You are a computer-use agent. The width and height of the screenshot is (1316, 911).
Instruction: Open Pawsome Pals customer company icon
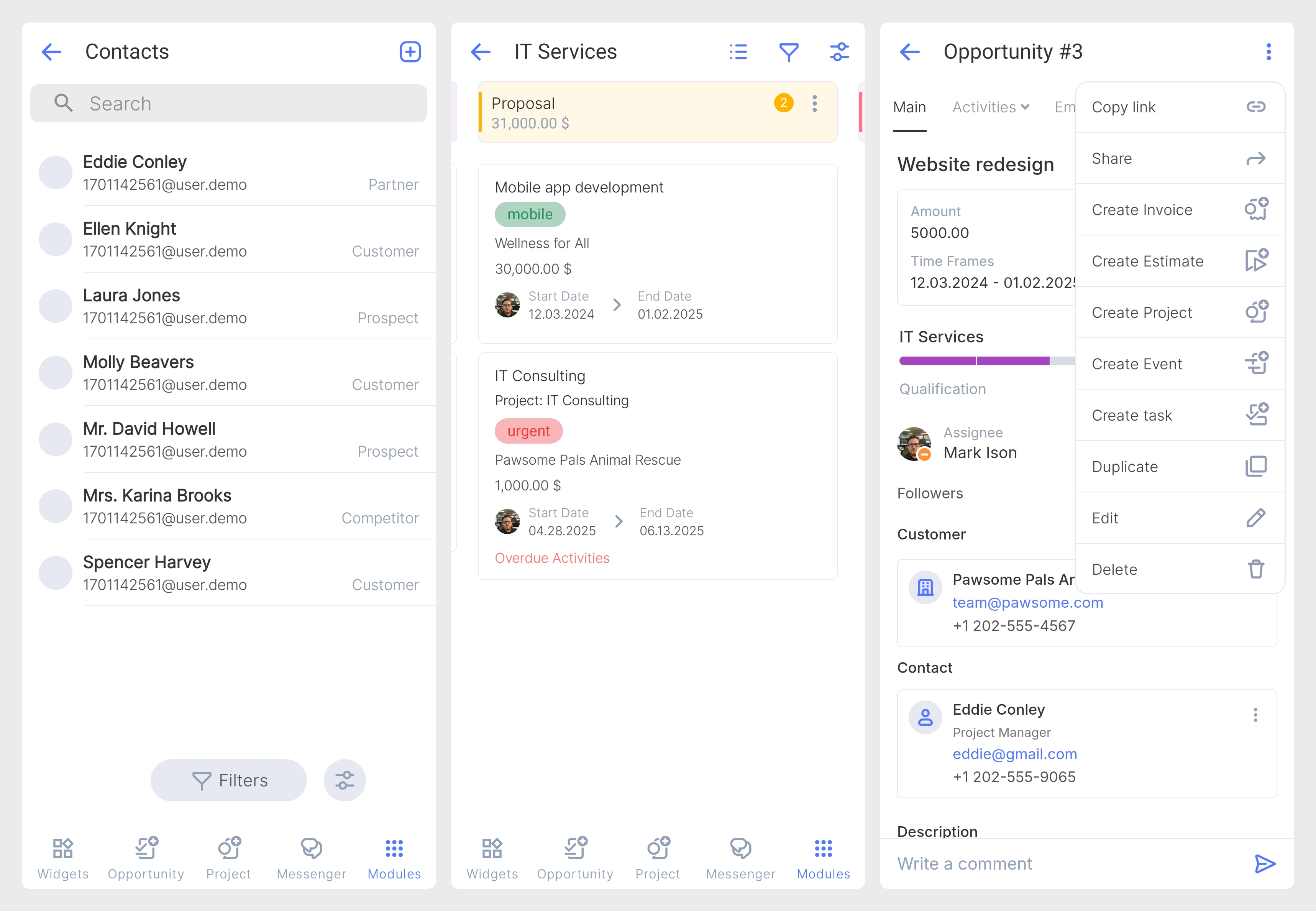point(925,587)
